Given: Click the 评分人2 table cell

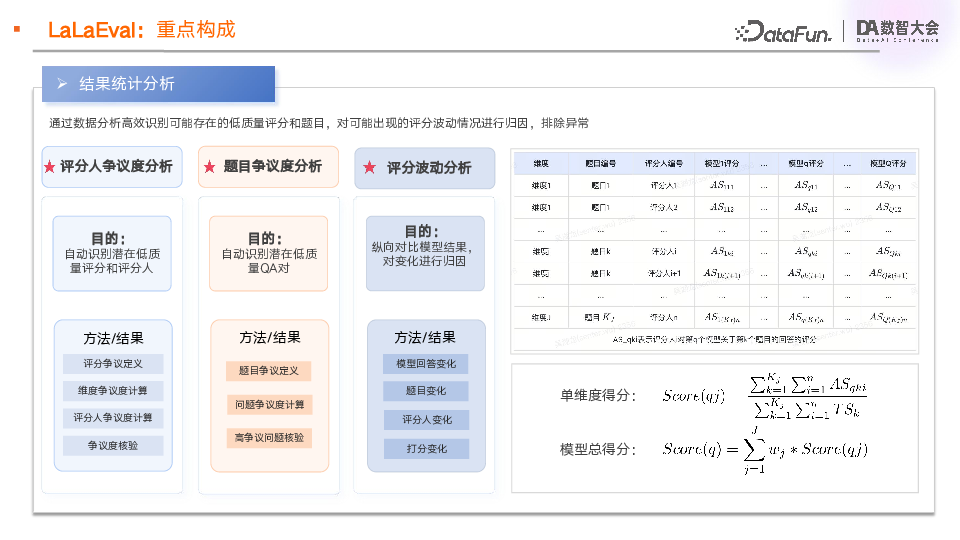Looking at the screenshot, I should (x=664, y=208).
